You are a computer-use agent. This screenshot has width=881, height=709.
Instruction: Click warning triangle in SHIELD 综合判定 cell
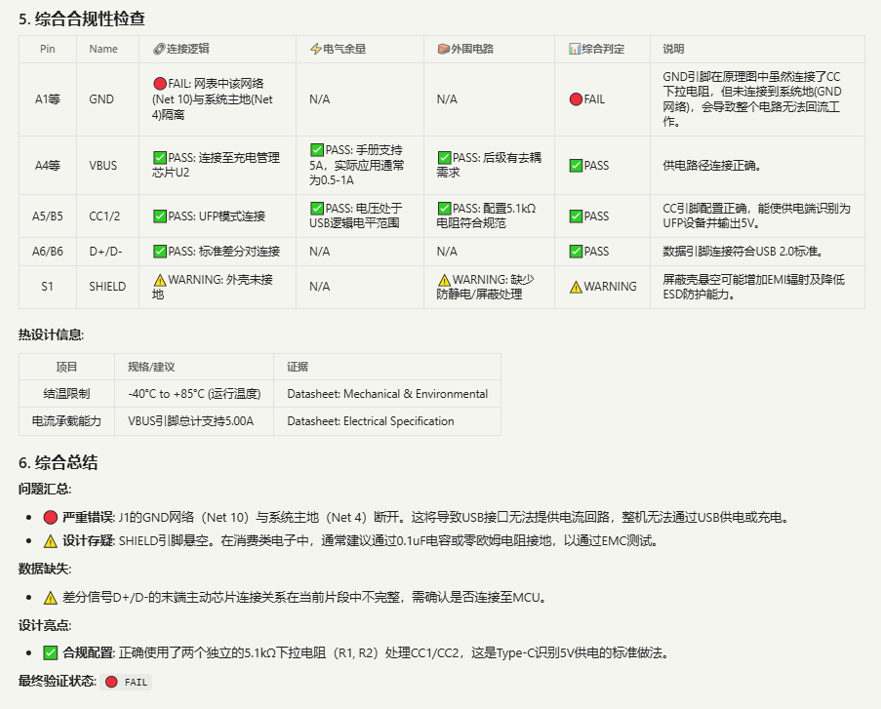click(575, 287)
